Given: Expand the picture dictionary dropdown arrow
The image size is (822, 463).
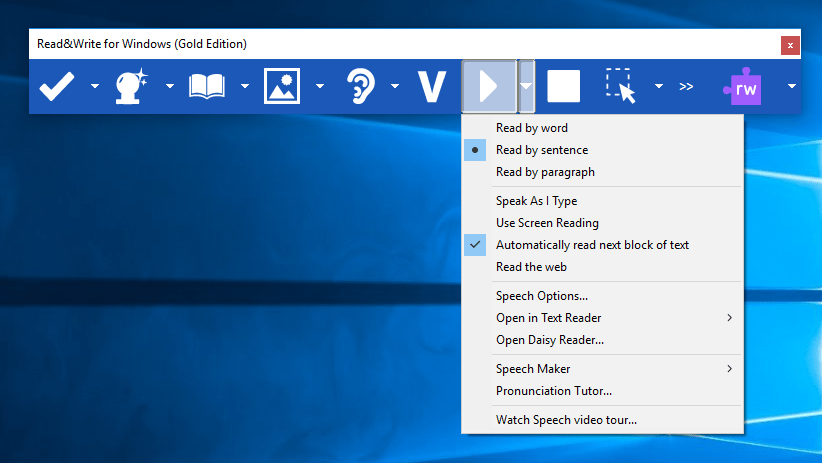Looking at the screenshot, I should click(320, 86).
